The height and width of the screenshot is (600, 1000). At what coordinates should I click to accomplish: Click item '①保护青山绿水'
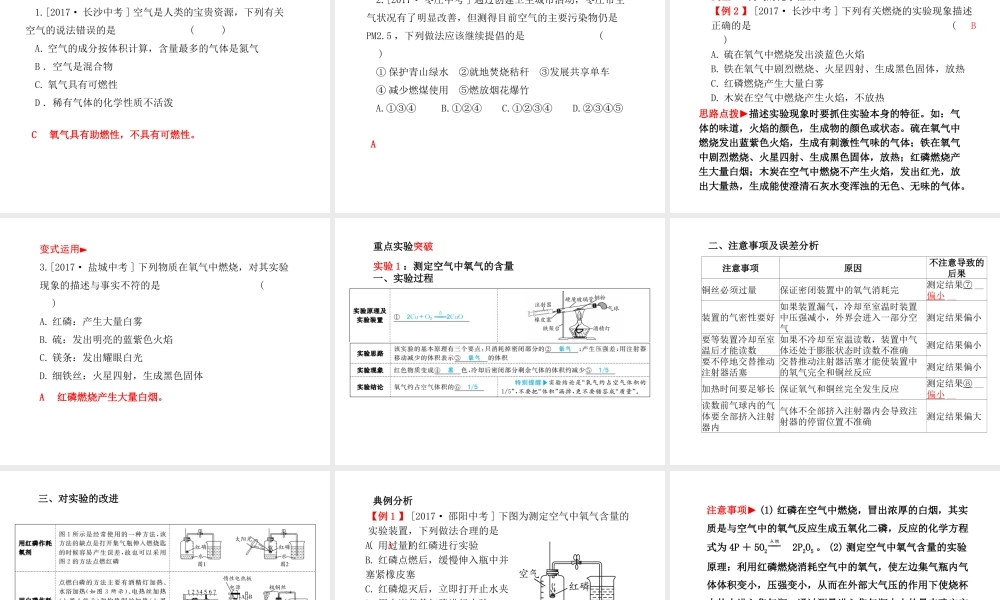(412, 72)
